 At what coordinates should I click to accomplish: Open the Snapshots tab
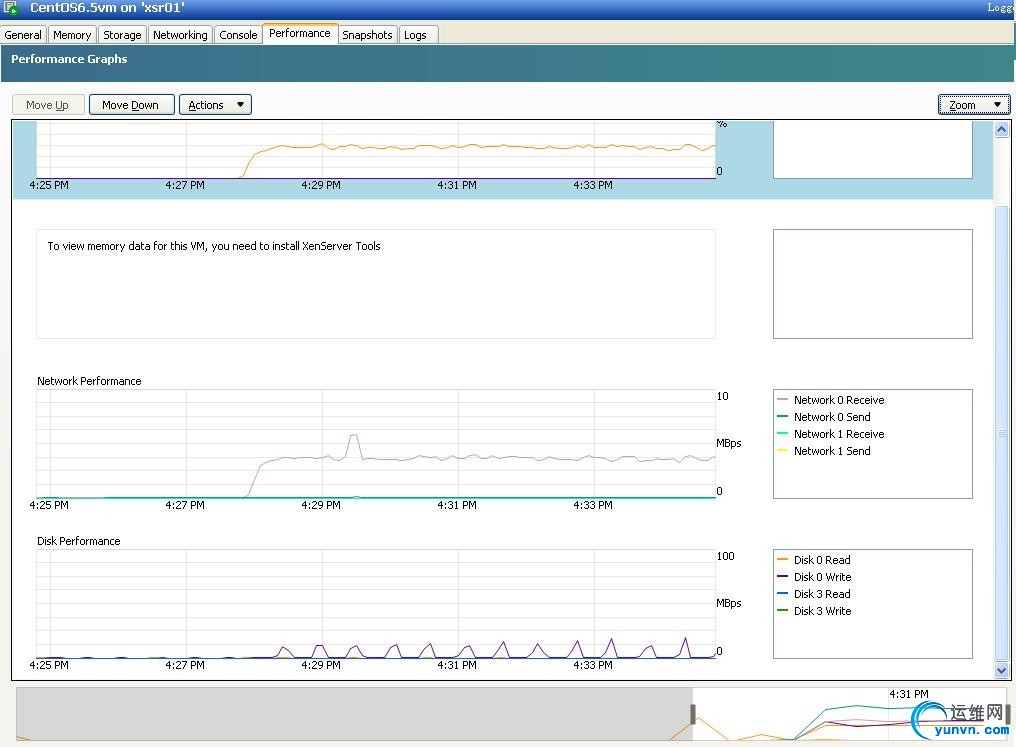point(367,35)
